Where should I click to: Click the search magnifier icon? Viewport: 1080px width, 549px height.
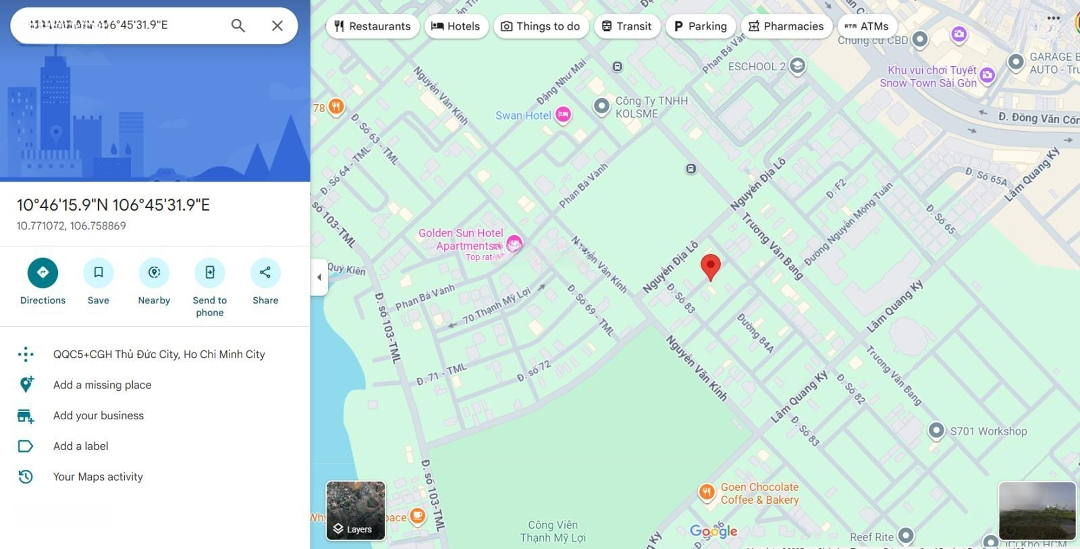(238, 25)
